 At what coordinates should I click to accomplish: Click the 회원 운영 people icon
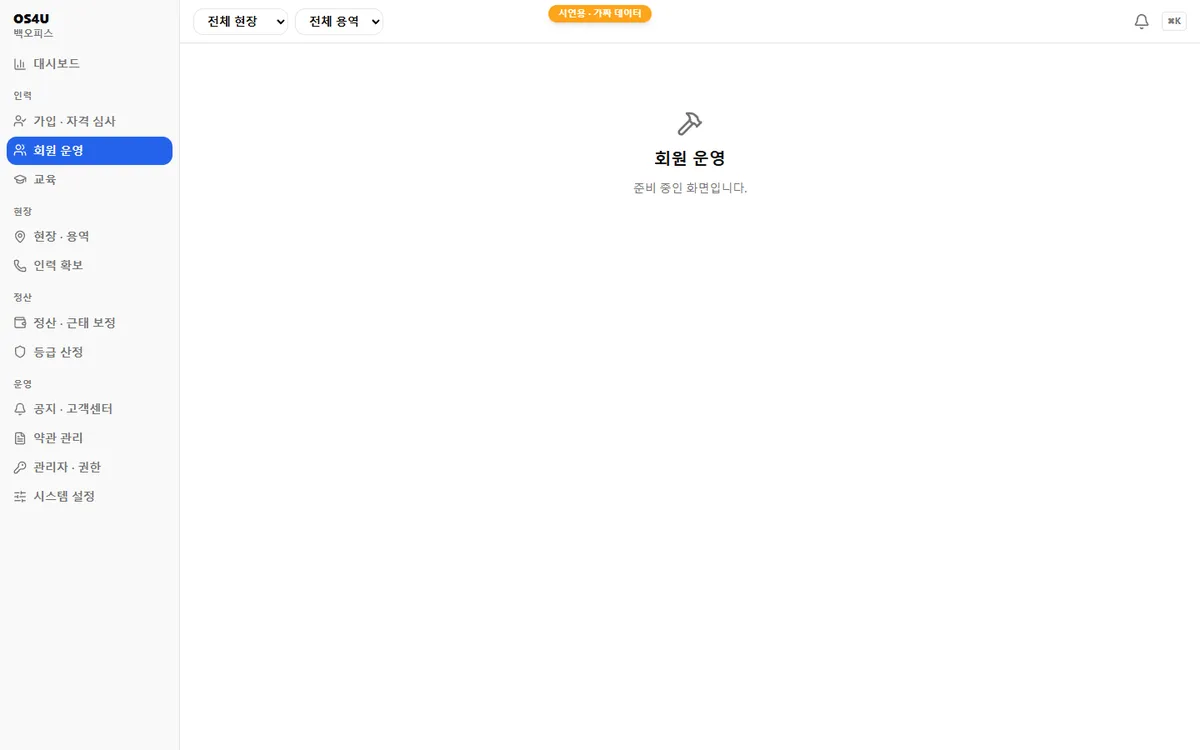coord(20,151)
